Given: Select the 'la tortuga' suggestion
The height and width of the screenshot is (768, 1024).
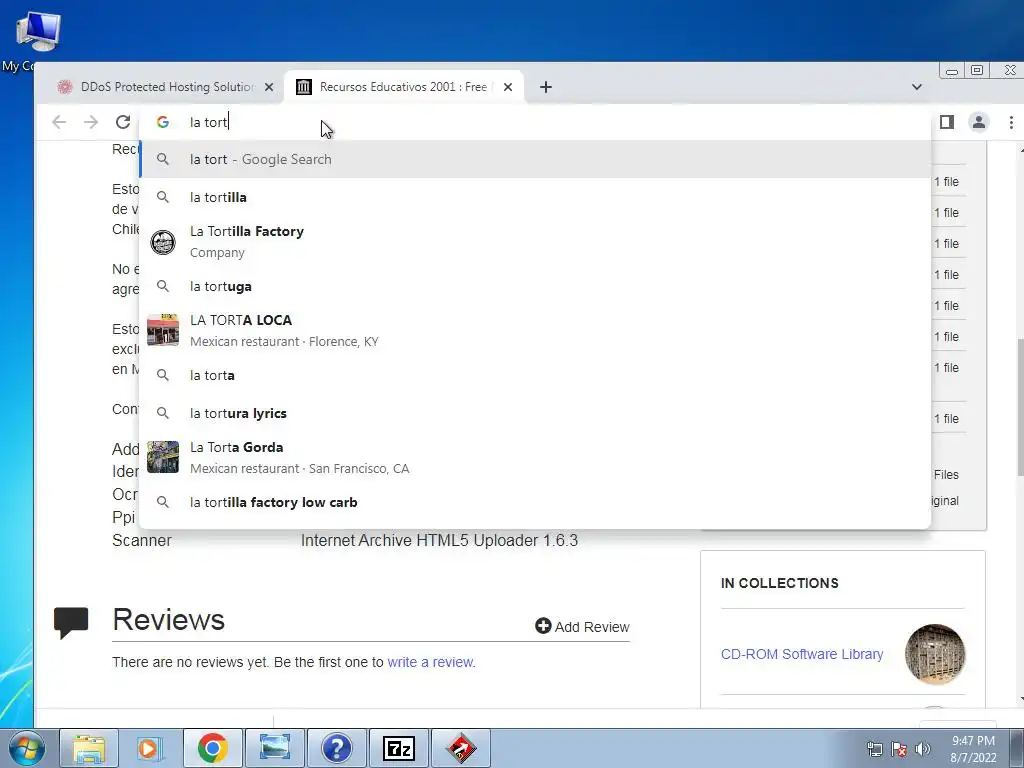Looking at the screenshot, I should tap(535, 286).
